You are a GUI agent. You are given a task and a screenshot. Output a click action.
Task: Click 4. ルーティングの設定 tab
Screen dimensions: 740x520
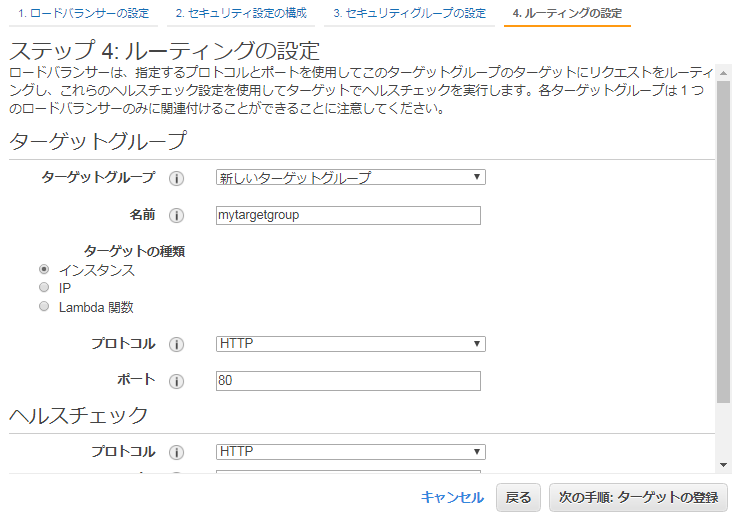pyautogui.click(x=567, y=14)
